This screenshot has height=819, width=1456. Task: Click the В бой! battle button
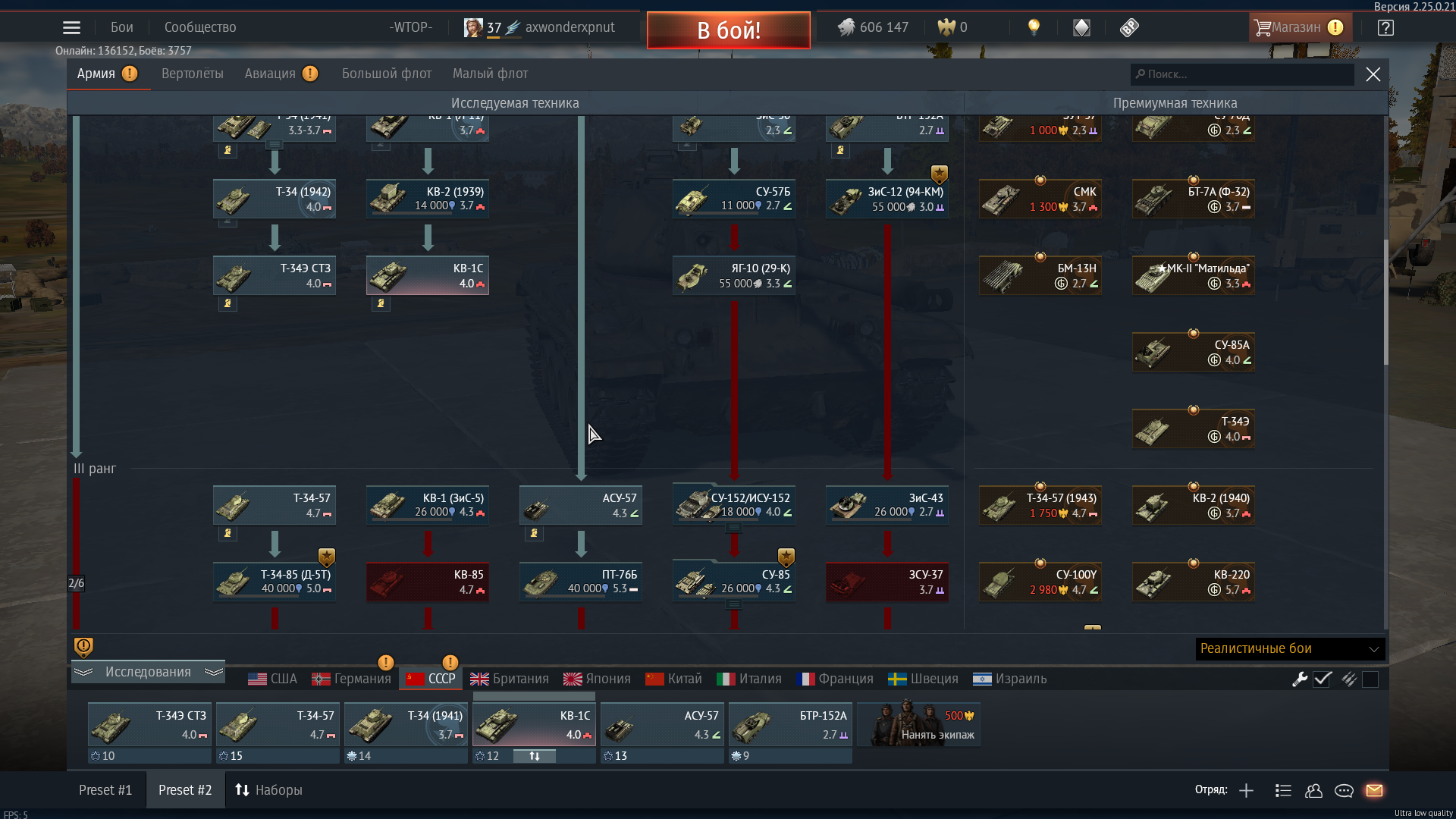point(728,30)
